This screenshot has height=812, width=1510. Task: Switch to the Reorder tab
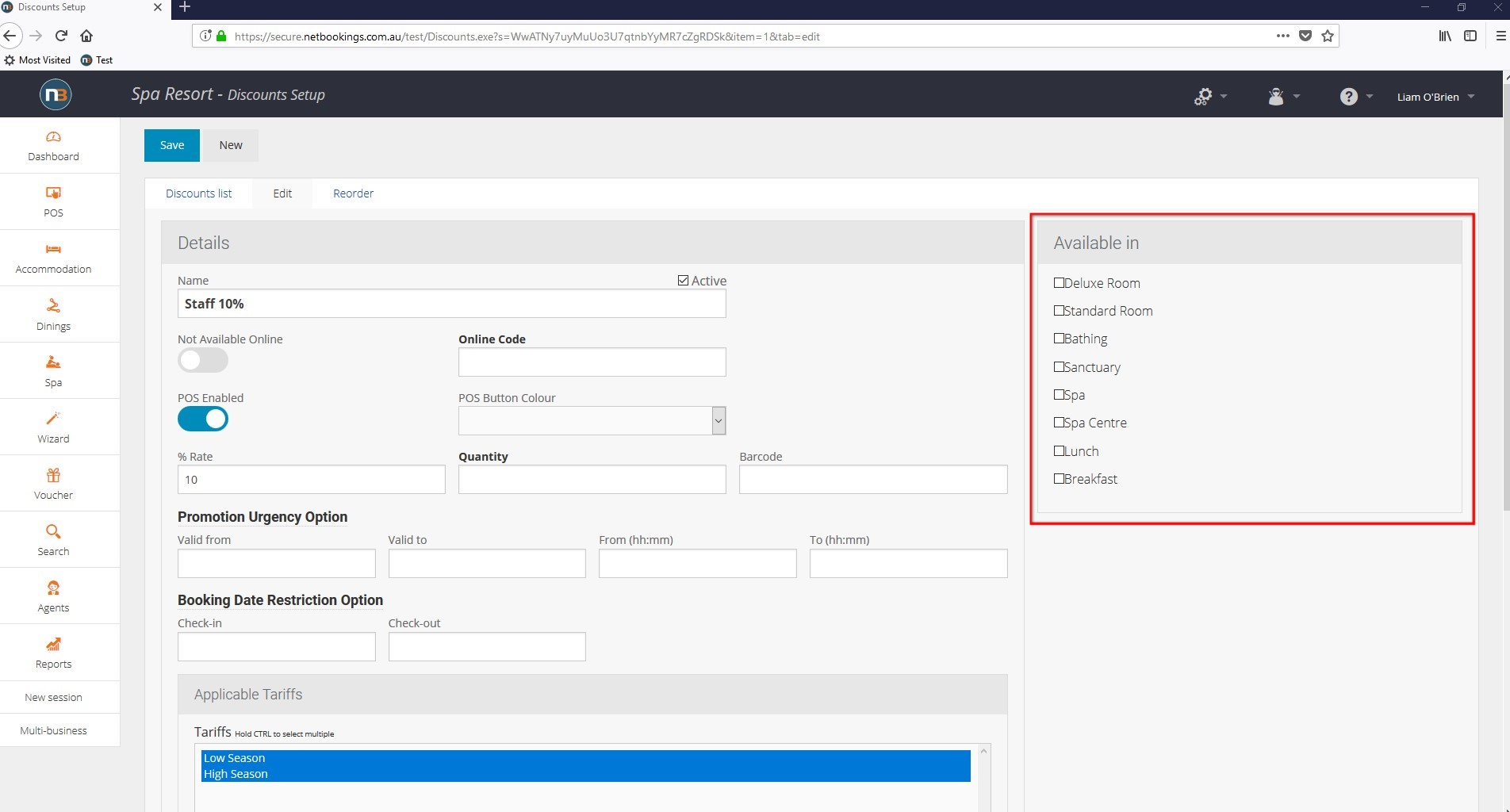pos(353,193)
